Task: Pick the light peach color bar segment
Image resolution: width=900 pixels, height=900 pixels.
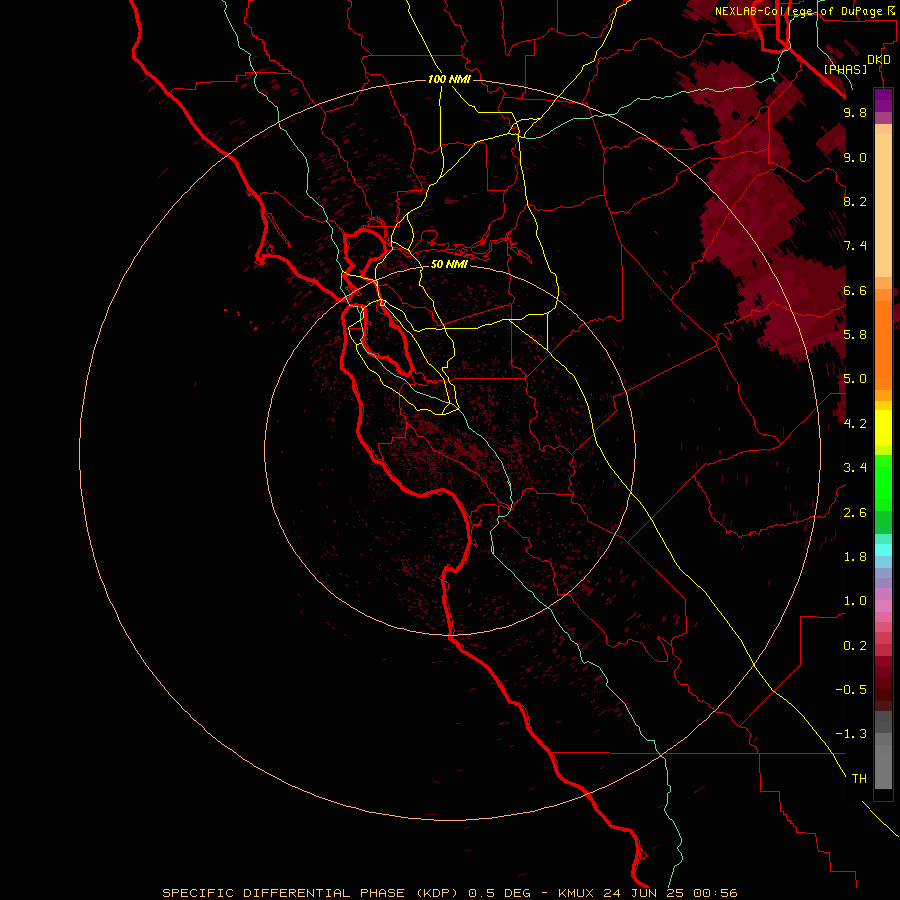Action: tap(883, 204)
